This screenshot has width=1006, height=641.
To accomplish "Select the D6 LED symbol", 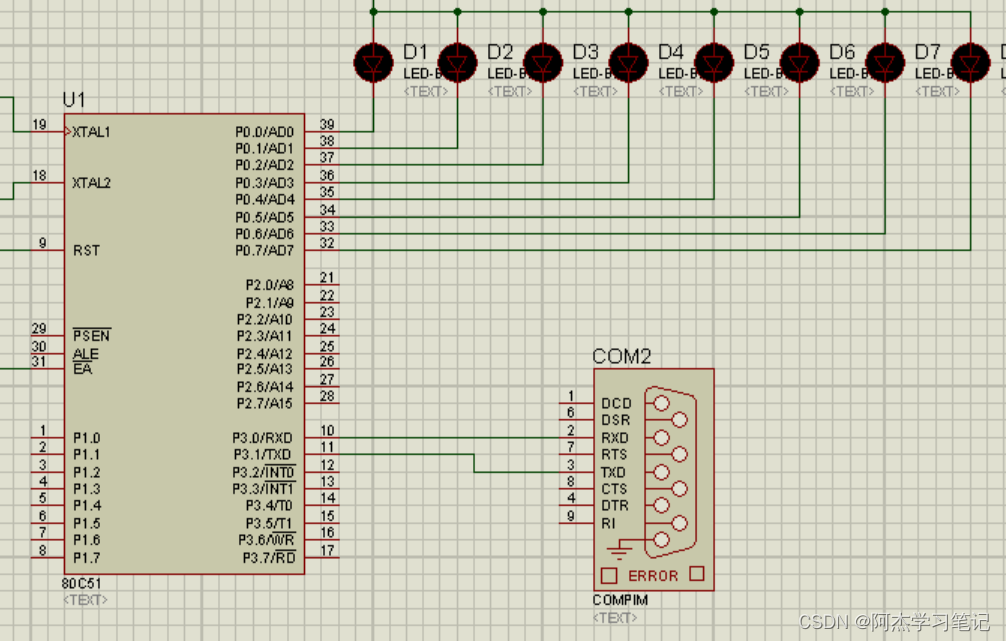I will coord(799,62).
